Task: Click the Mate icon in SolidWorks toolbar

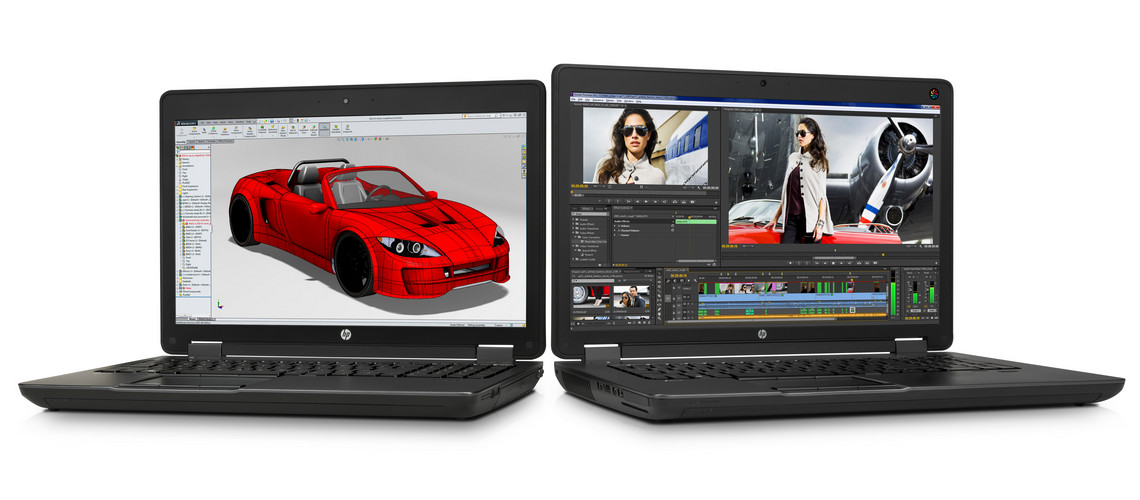Action: coord(204,130)
